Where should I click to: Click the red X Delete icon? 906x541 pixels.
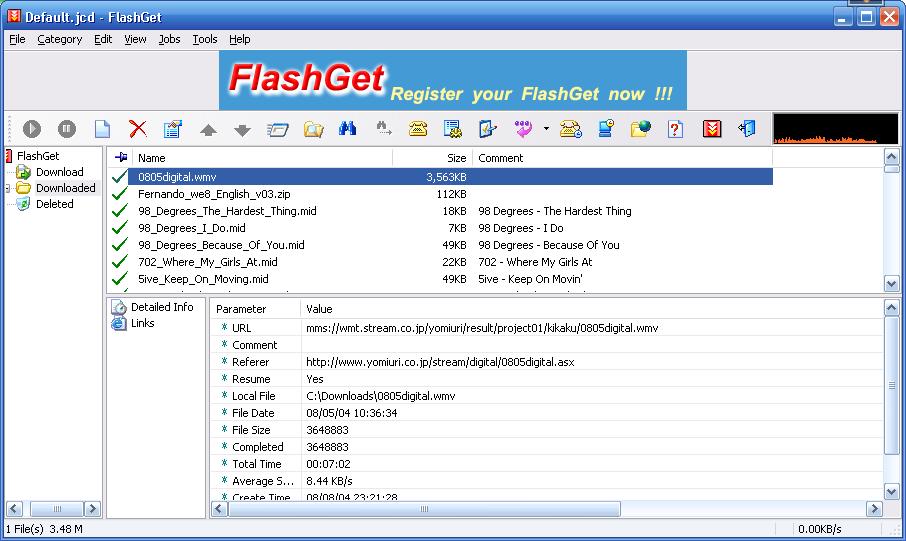tap(138, 128)
